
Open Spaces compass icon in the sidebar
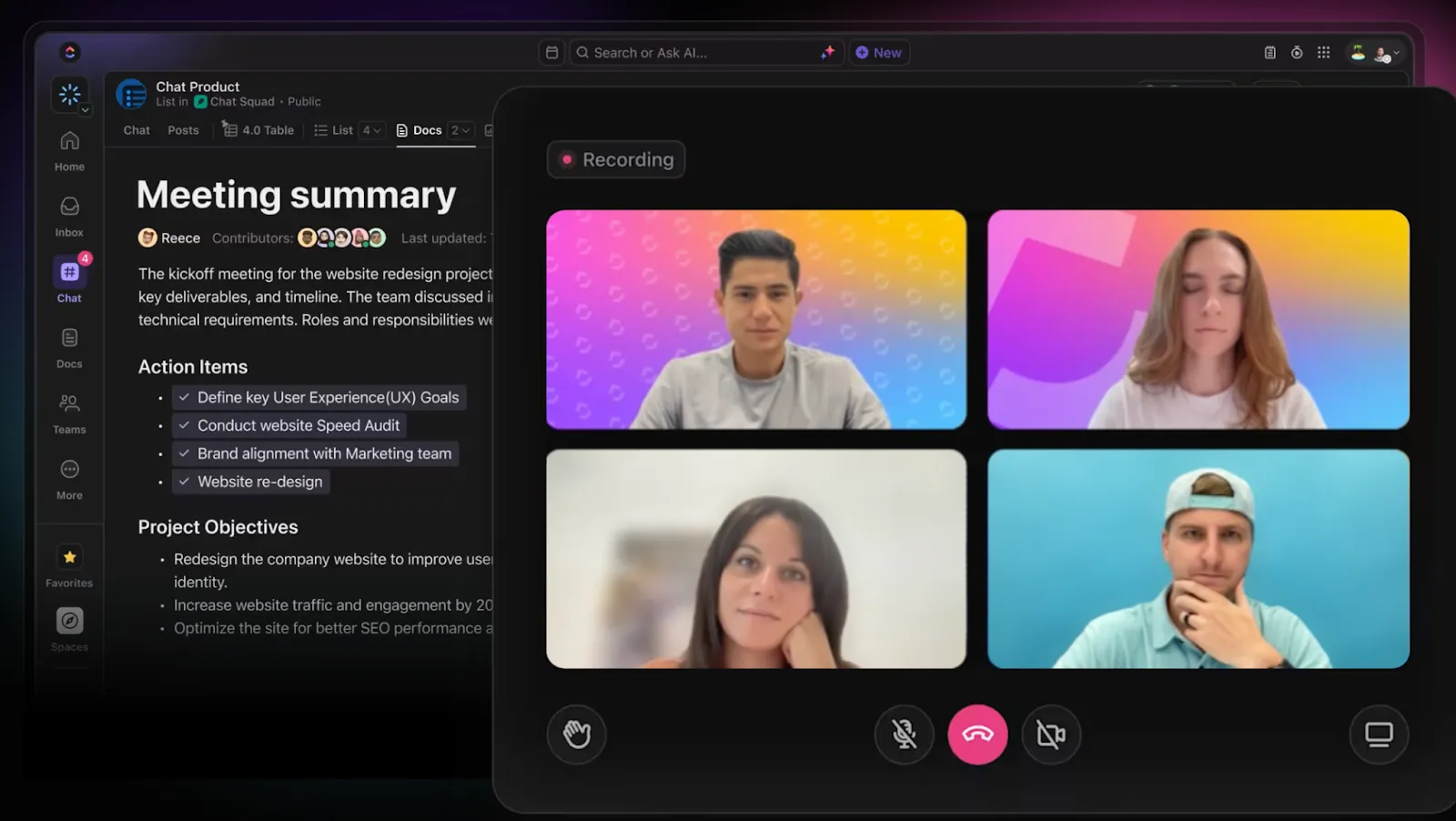point(69,621)
